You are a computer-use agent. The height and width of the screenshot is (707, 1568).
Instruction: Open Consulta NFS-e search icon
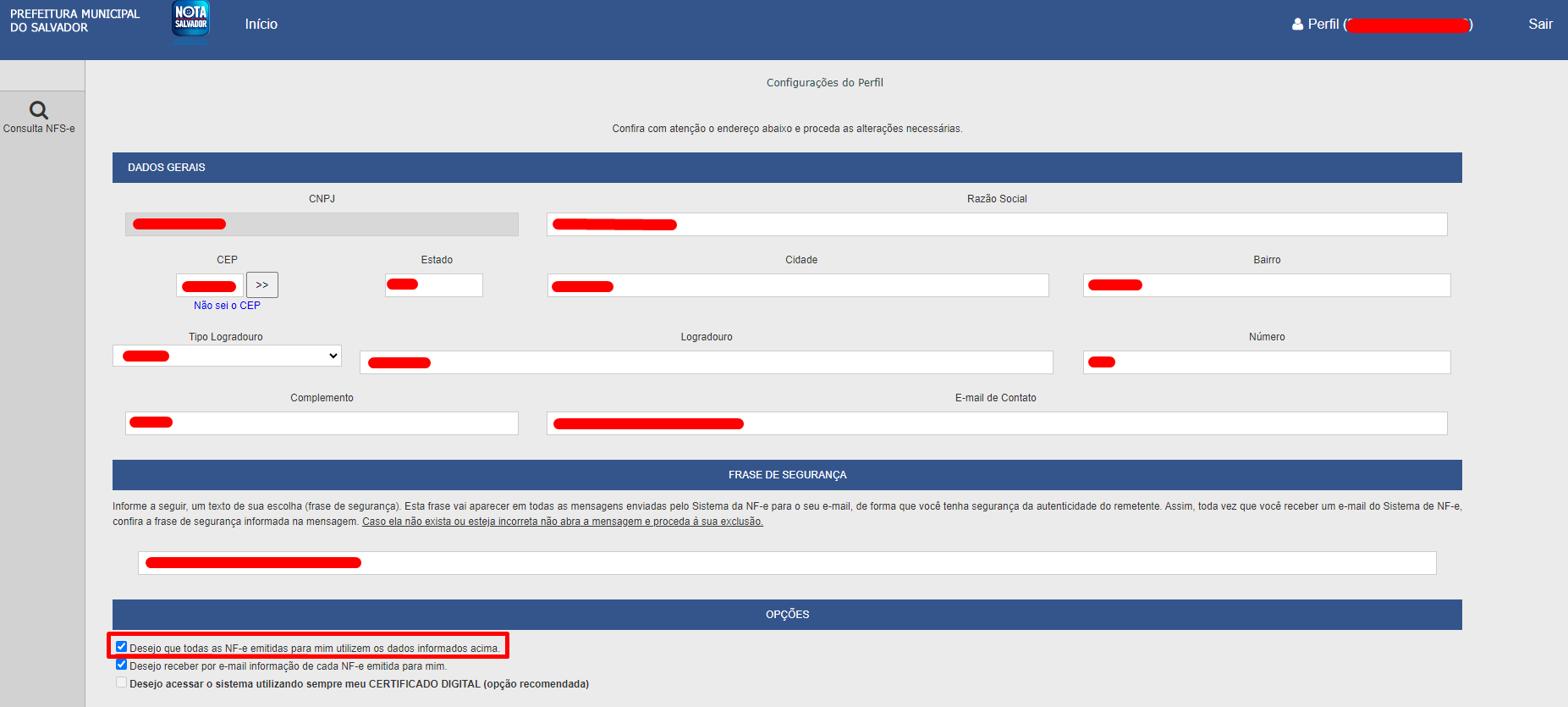coord(39,110)
